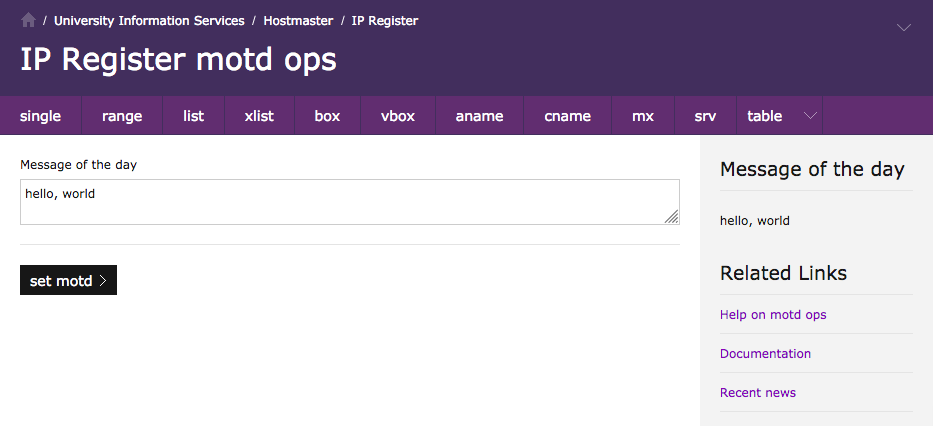The width and height of the screenshot is (933, 426).
Task: Switch to the aname tab
Action: (479, 116)
